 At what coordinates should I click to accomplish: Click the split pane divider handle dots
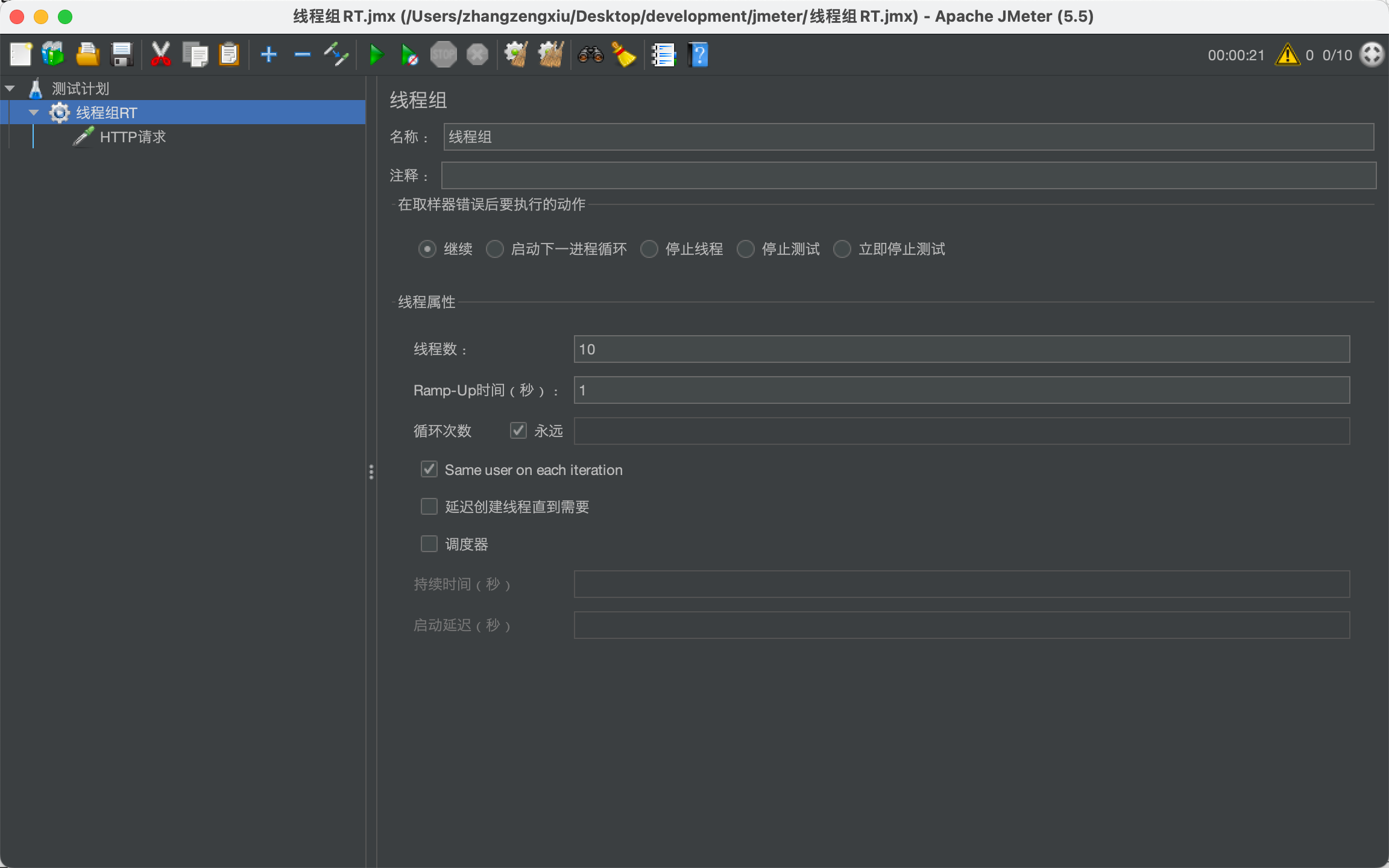pos(371,472)
